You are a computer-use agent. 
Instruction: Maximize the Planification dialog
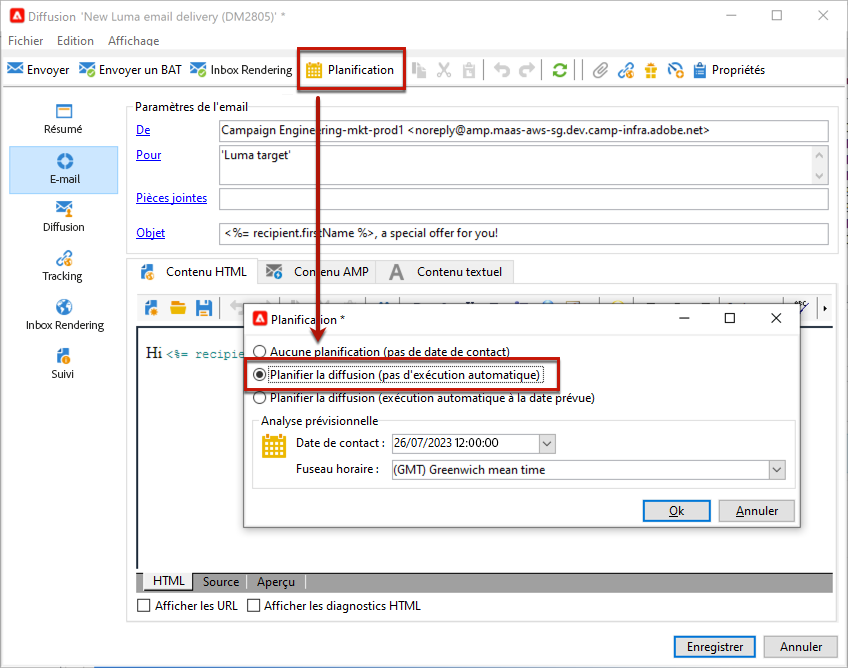coord(730,318)
